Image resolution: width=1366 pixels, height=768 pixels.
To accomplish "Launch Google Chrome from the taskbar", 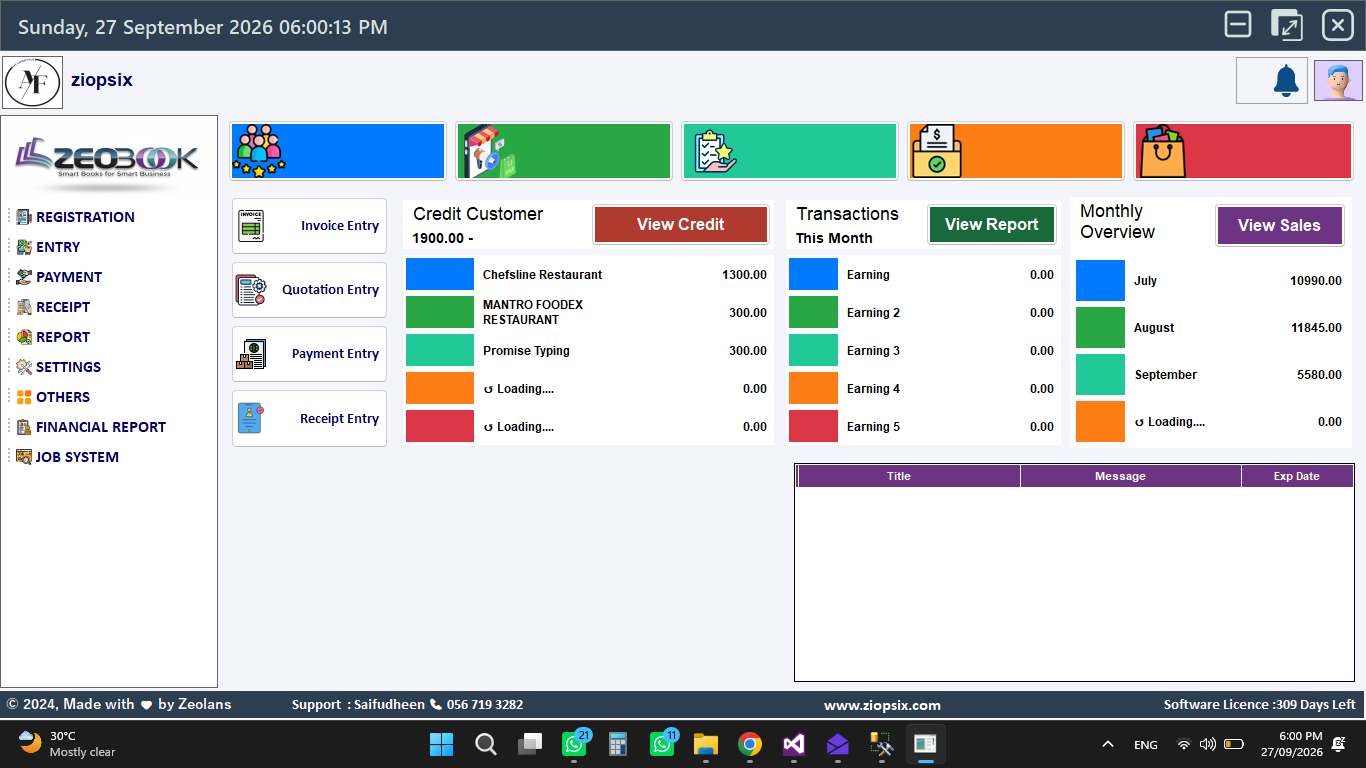I will point(749,744).
